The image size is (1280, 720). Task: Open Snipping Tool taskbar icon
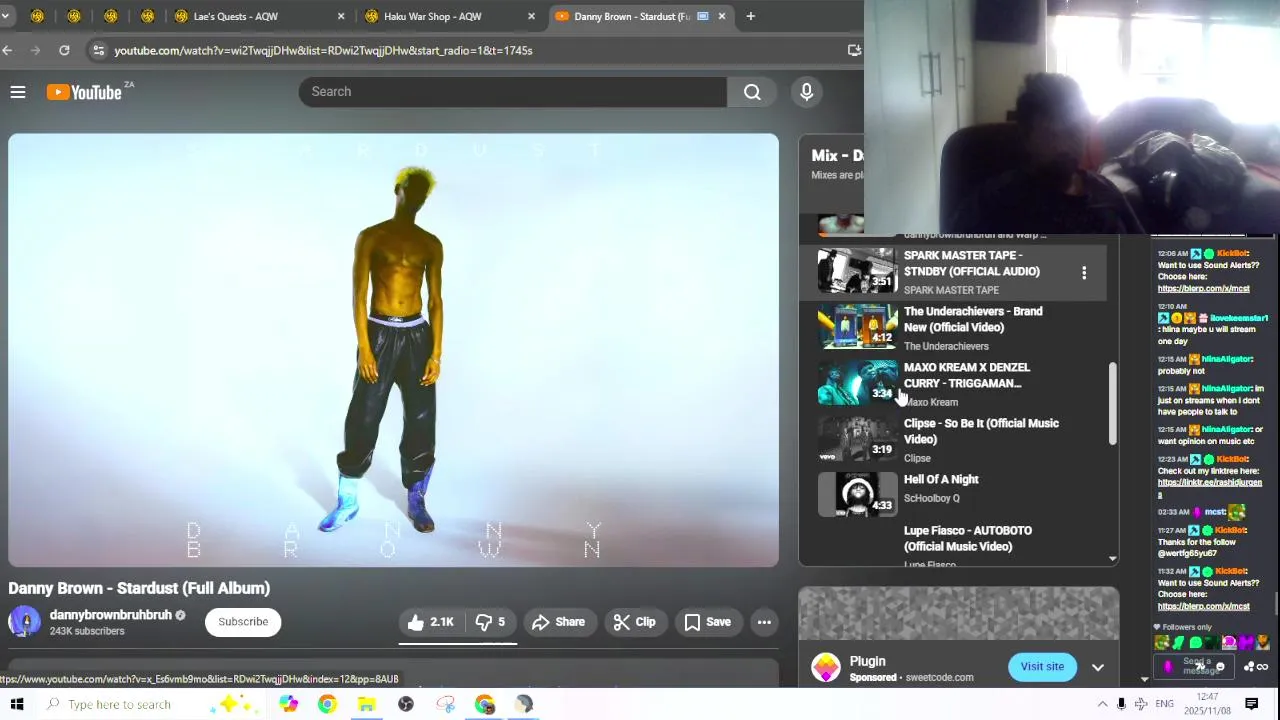pyautogui.click(x=445, y=704)
